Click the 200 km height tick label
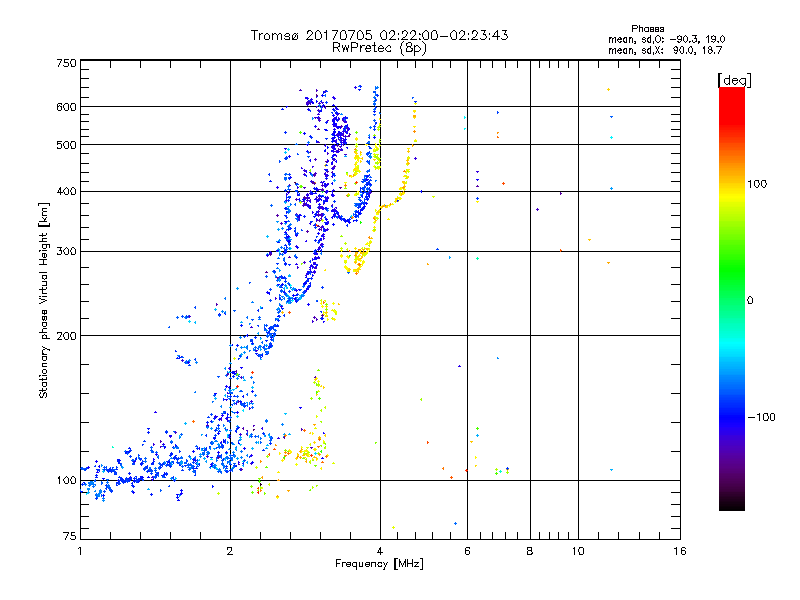This screenshot has width=800, height=600. (66, 336)
